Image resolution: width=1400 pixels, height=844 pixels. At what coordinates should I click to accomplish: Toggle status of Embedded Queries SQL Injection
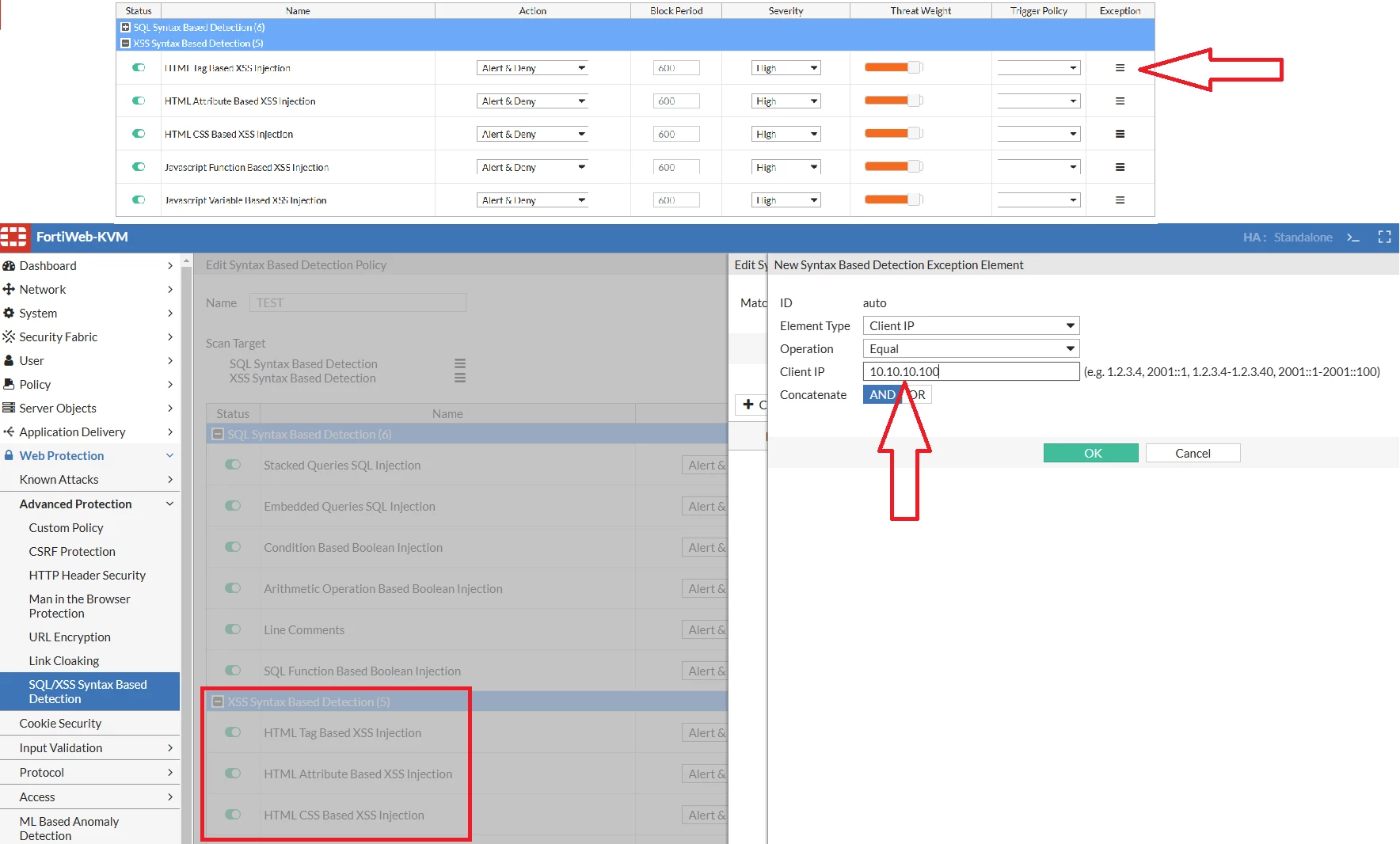coord(233,506)
